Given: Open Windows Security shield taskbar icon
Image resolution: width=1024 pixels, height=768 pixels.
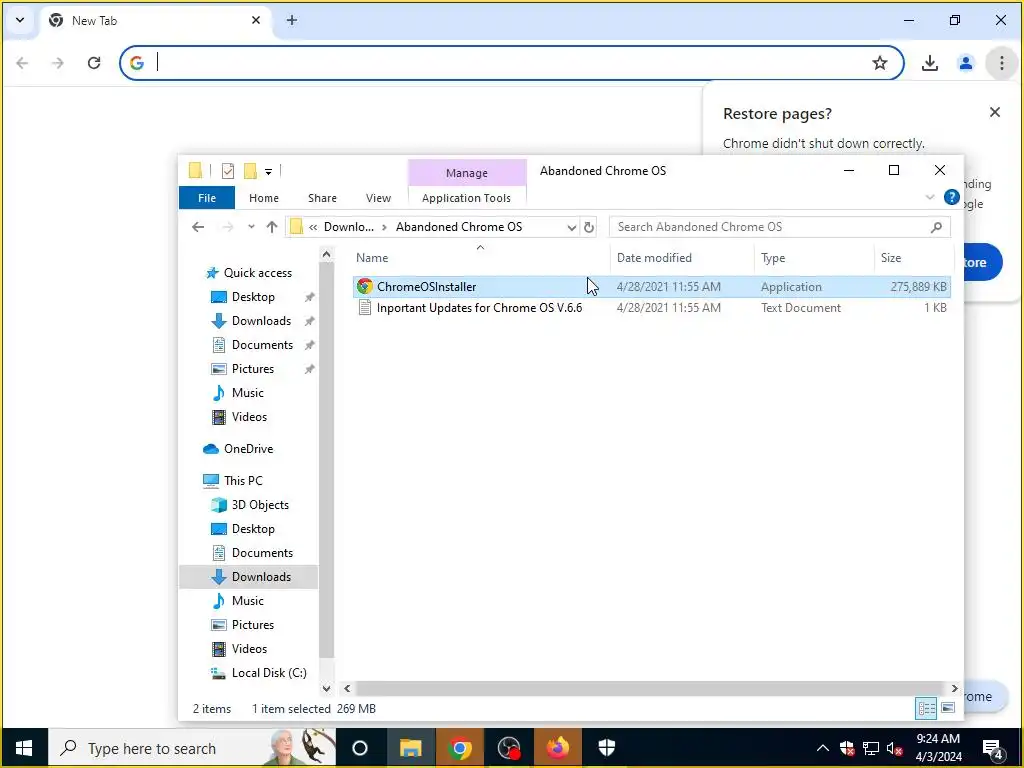Looking at the screenshot, I should [607, 748].
